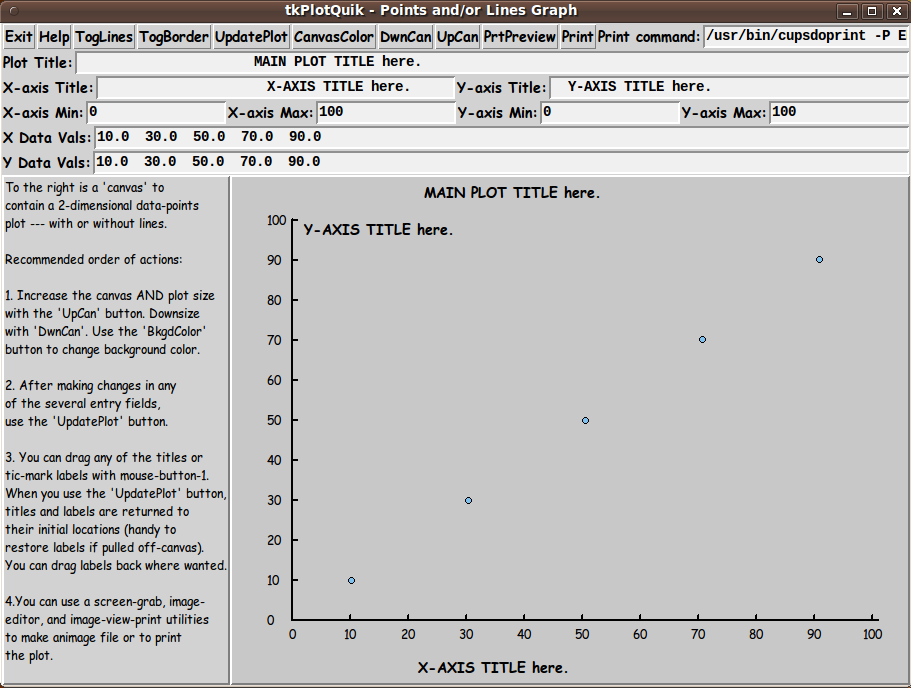The width and height of the screenshot is (911, 688).
Task: Open the CanvasColor chooser
Action: [333, 37]
